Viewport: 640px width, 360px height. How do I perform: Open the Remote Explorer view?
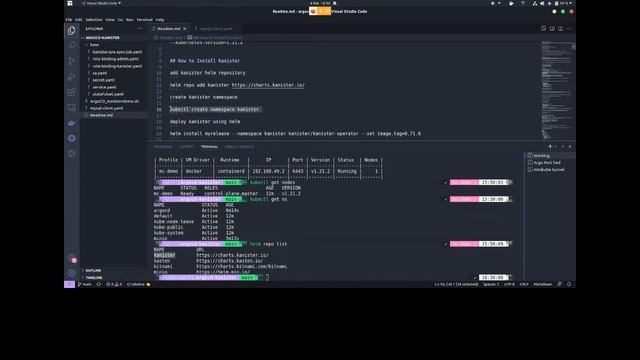tap(72, 107)
